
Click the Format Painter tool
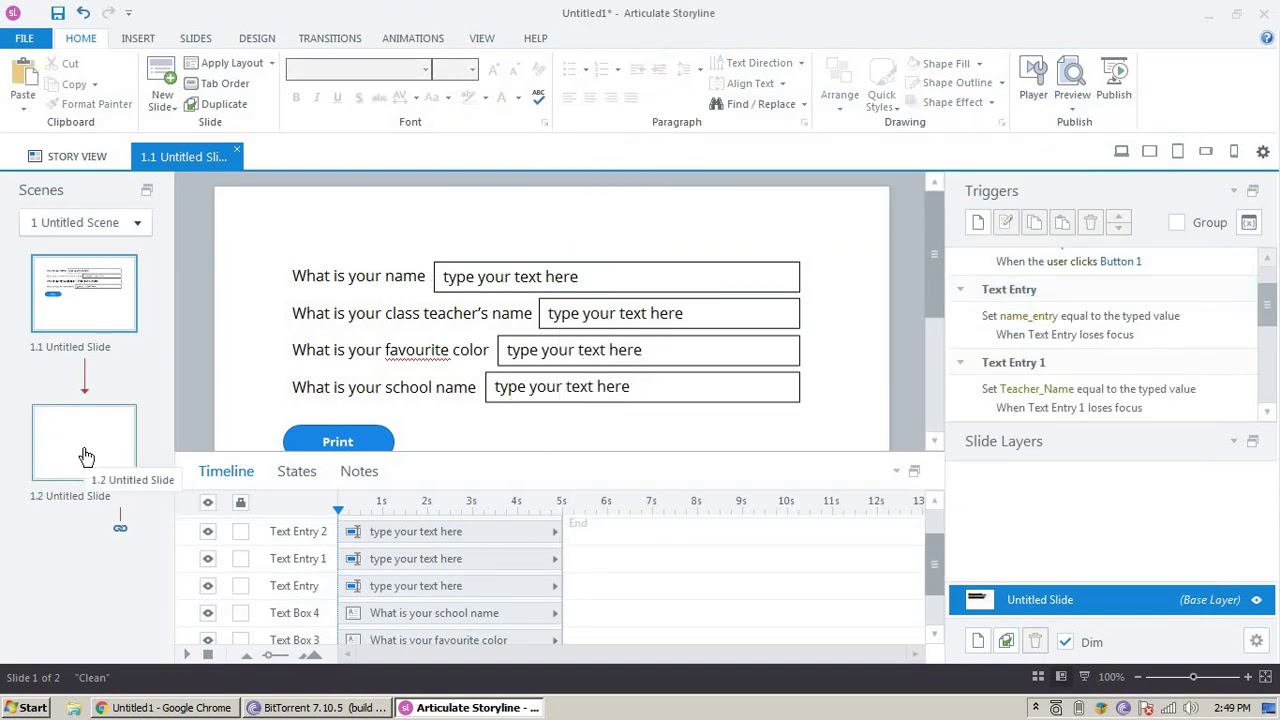point(87,104)
